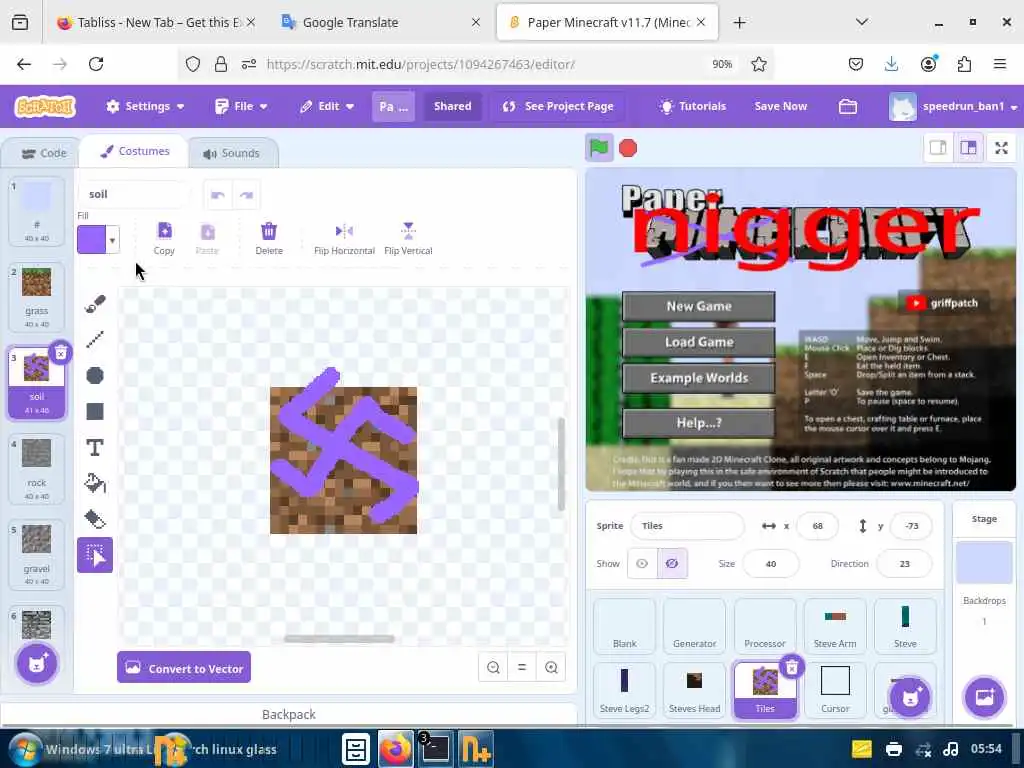
Task: Expand the Backpack panel
Action: 289,714
